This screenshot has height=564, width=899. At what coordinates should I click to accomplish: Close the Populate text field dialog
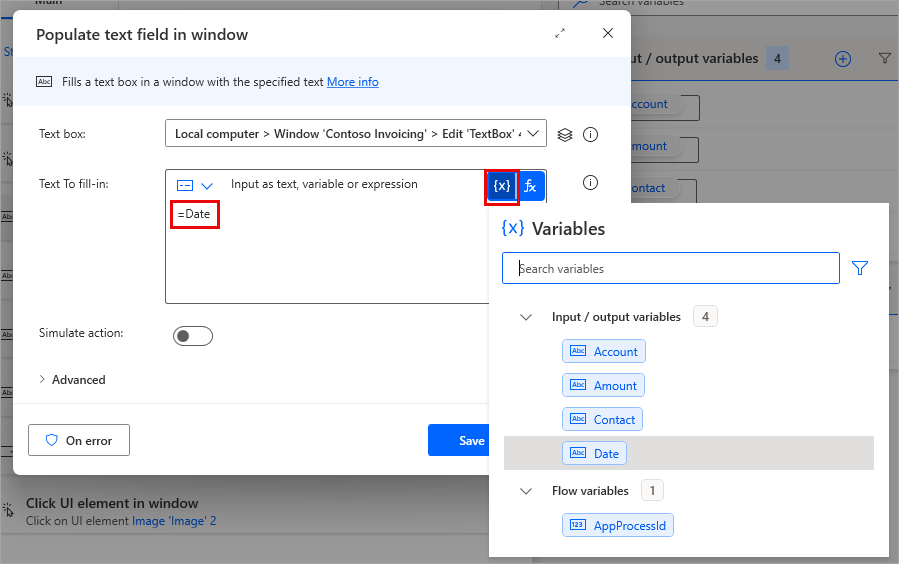point(608,33)
